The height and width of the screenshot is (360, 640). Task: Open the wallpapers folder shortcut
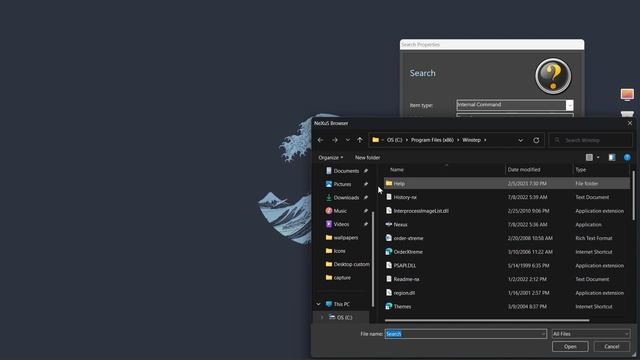(346, 238)
